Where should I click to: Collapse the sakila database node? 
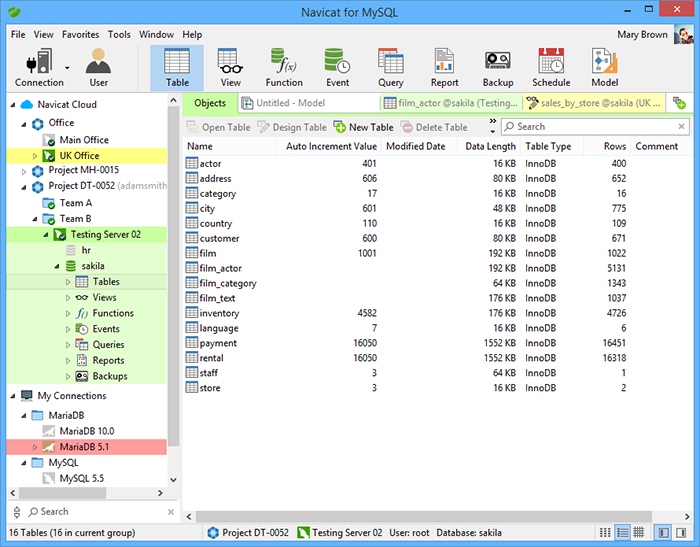pos(57,267)
